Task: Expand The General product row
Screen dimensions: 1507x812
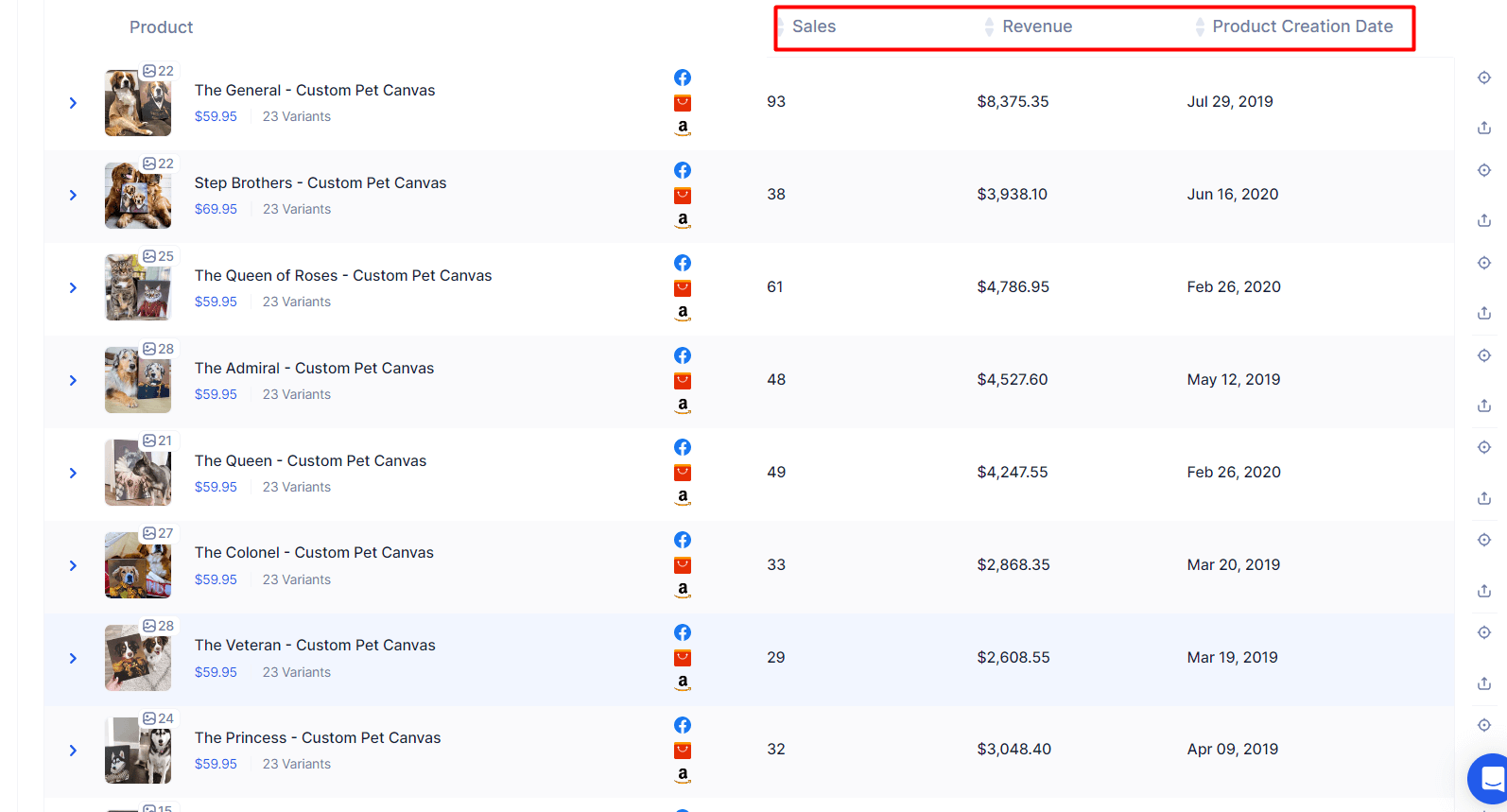Action: pyautogui.click(x=73, y=103)
